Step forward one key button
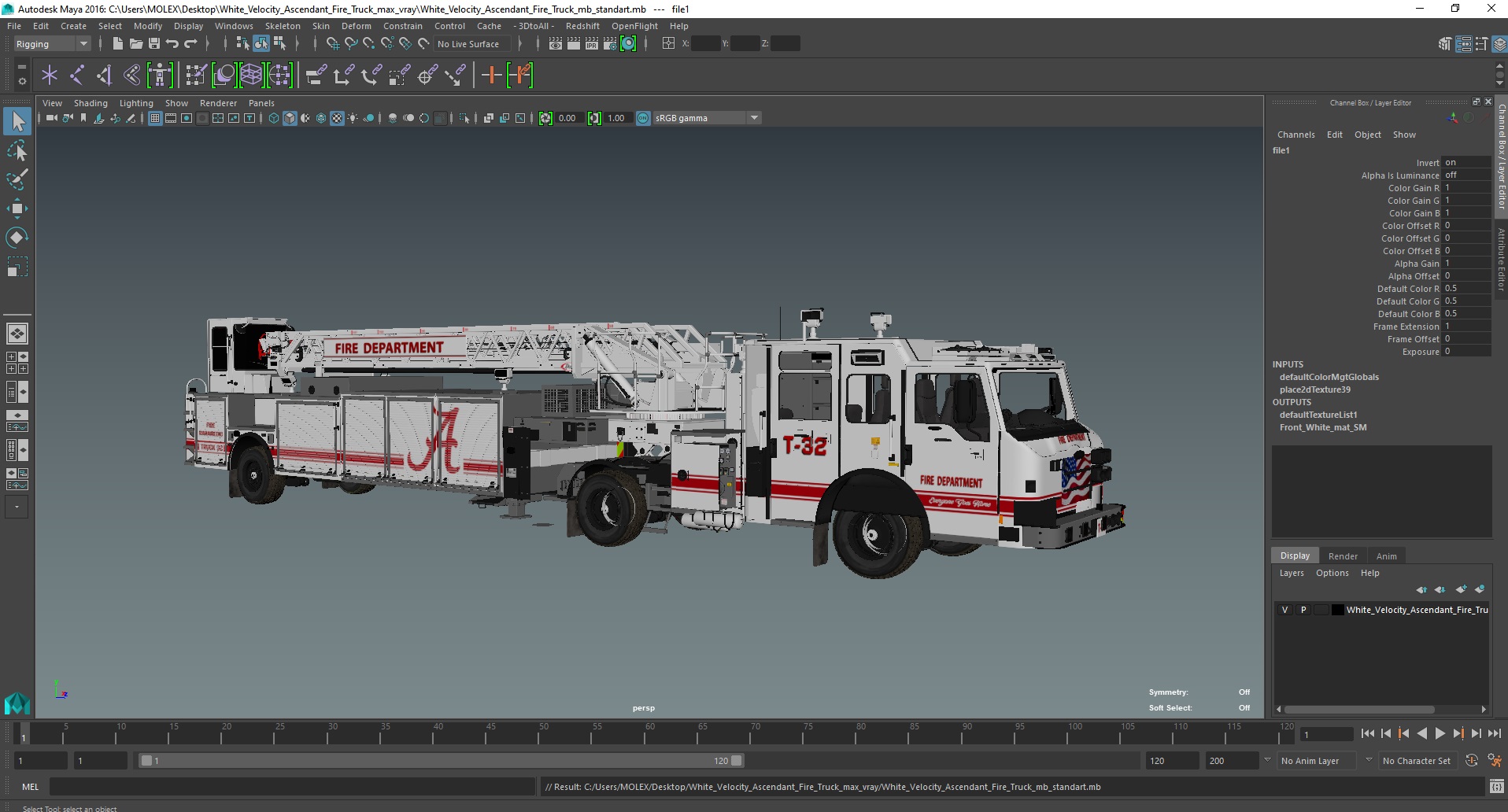The height and width of the screenshot is (812, 1508). point(1458,733)
